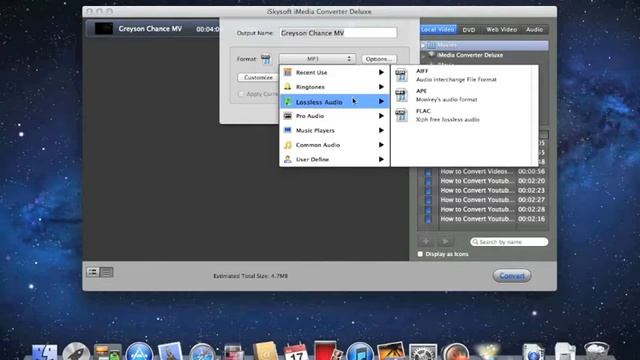
Task: Click the User Define person icon
Action: tap(288, 159)
